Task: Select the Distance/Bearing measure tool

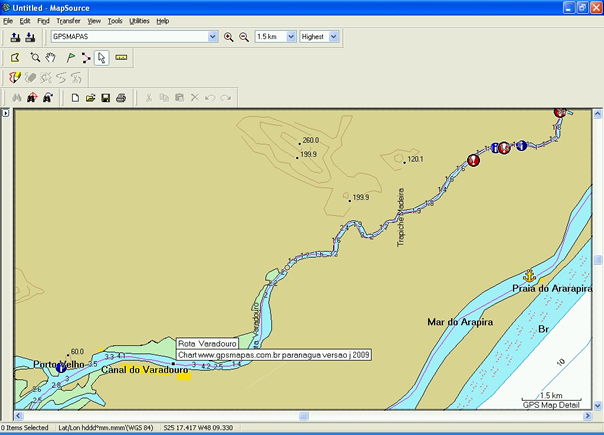Action: 121,58
